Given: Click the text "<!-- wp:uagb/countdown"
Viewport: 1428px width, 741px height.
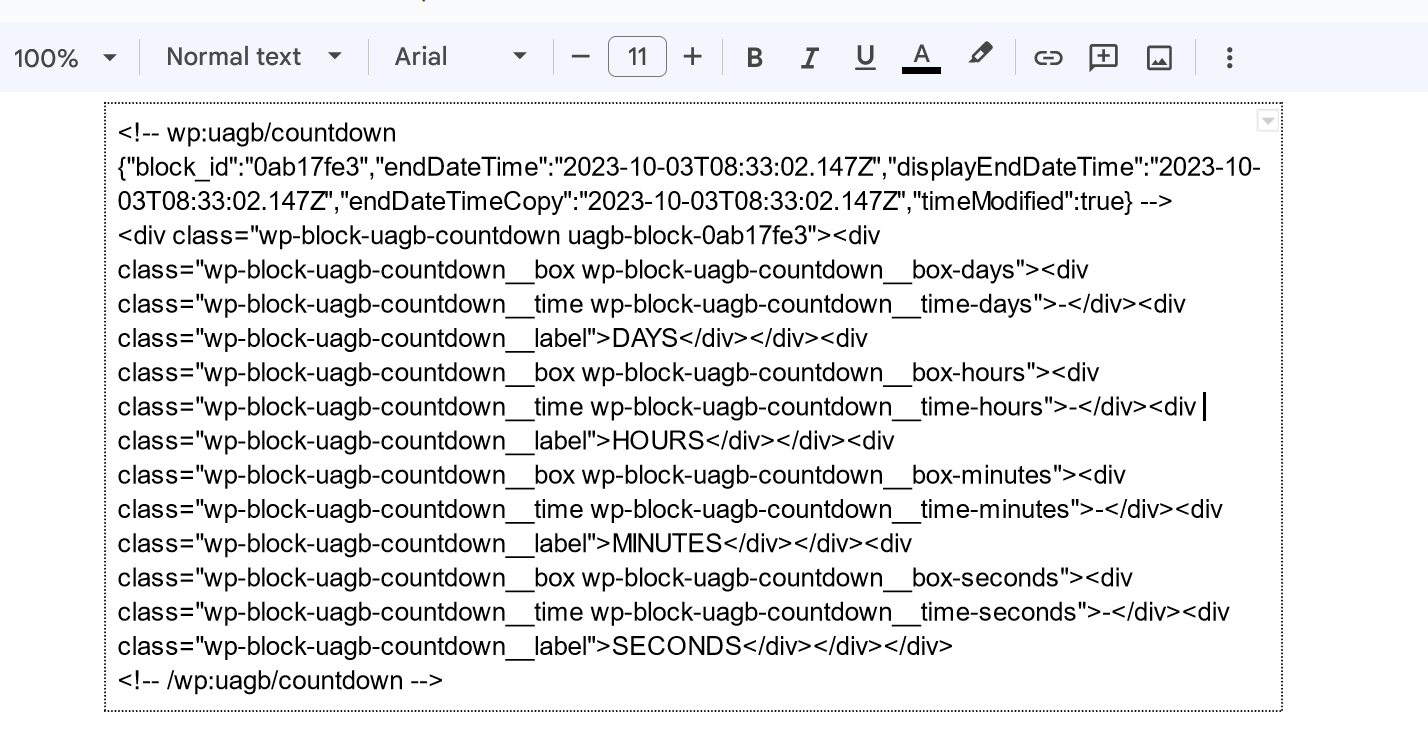Looking at the screenshot, I should (257, 133).
